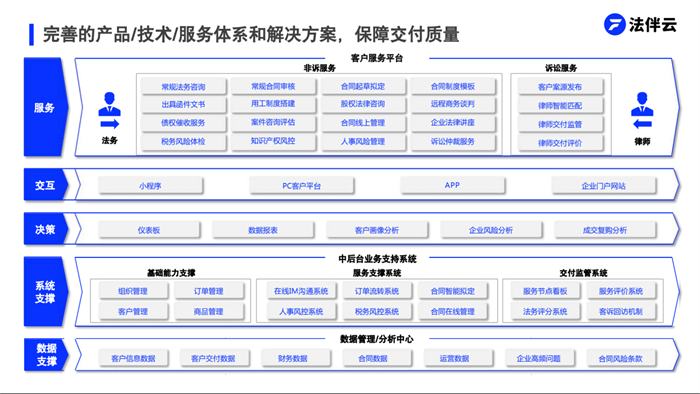Select the 决策 blue arrow label
700x394 pixels.
46,229
